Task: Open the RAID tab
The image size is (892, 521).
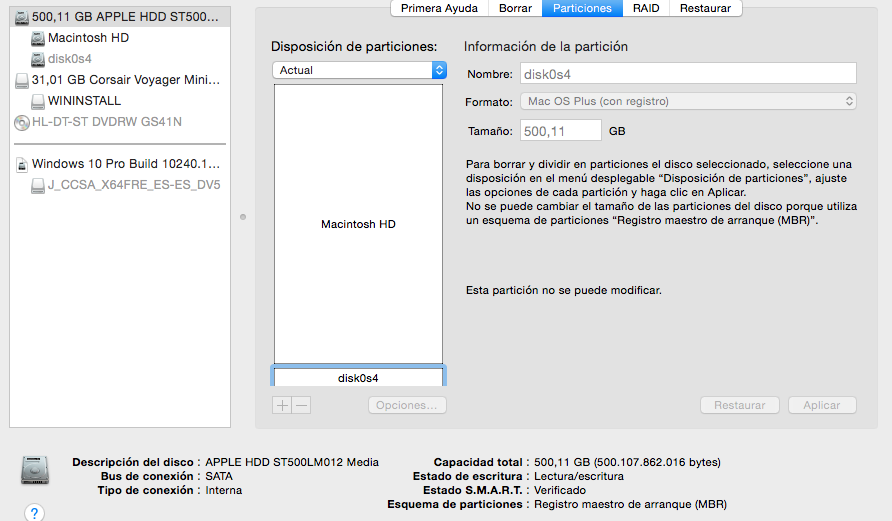Action: (646, 8)
